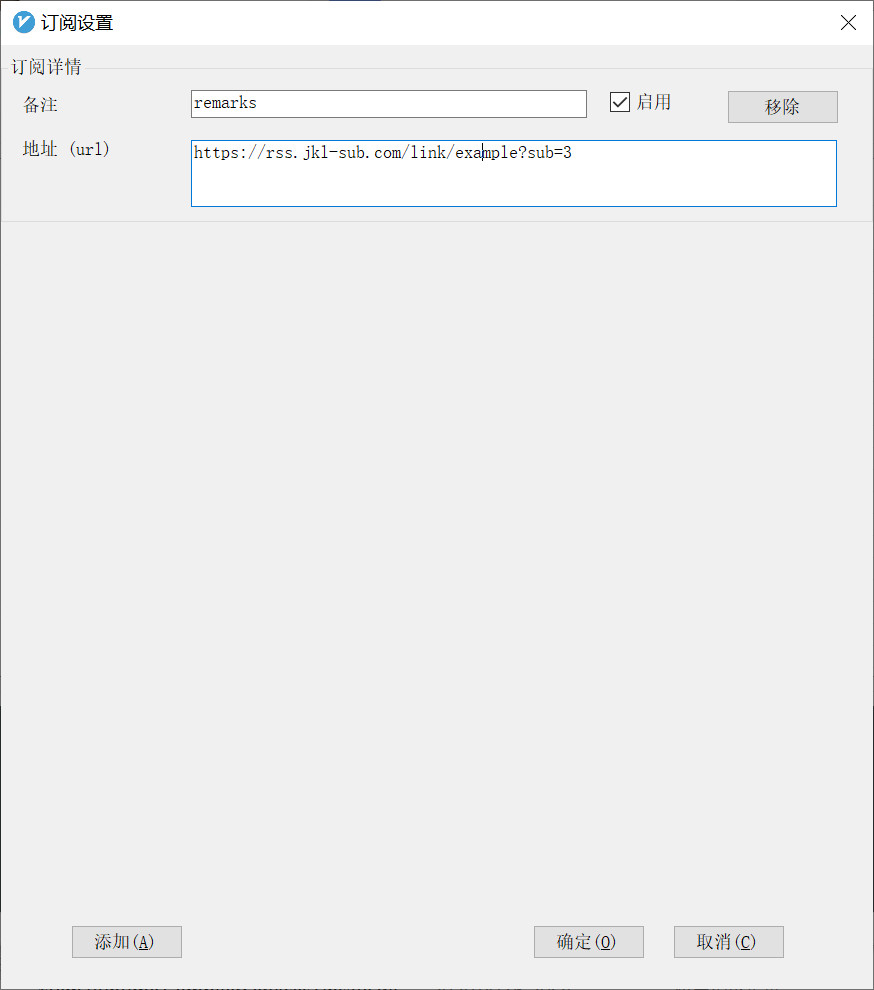Click the 移除 button
The width and height of the screenshot is (874, 990).
point(782,107)
